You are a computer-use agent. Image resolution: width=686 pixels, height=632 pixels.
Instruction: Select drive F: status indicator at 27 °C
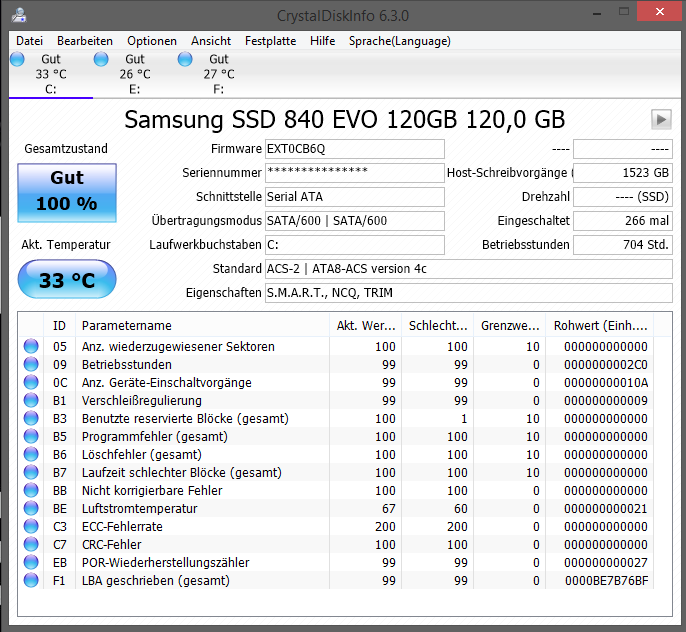[x=185, y=59]
